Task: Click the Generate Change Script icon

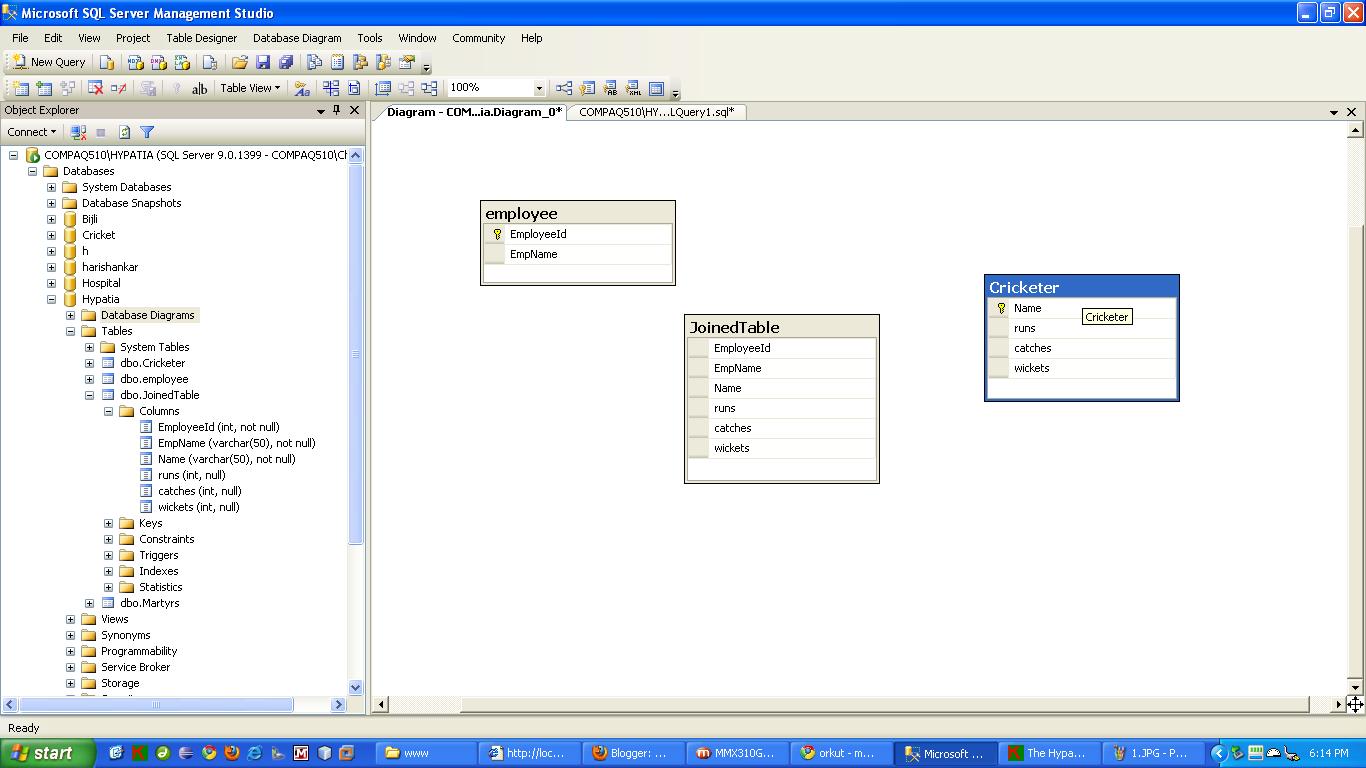Action: [x=148, y=88]
